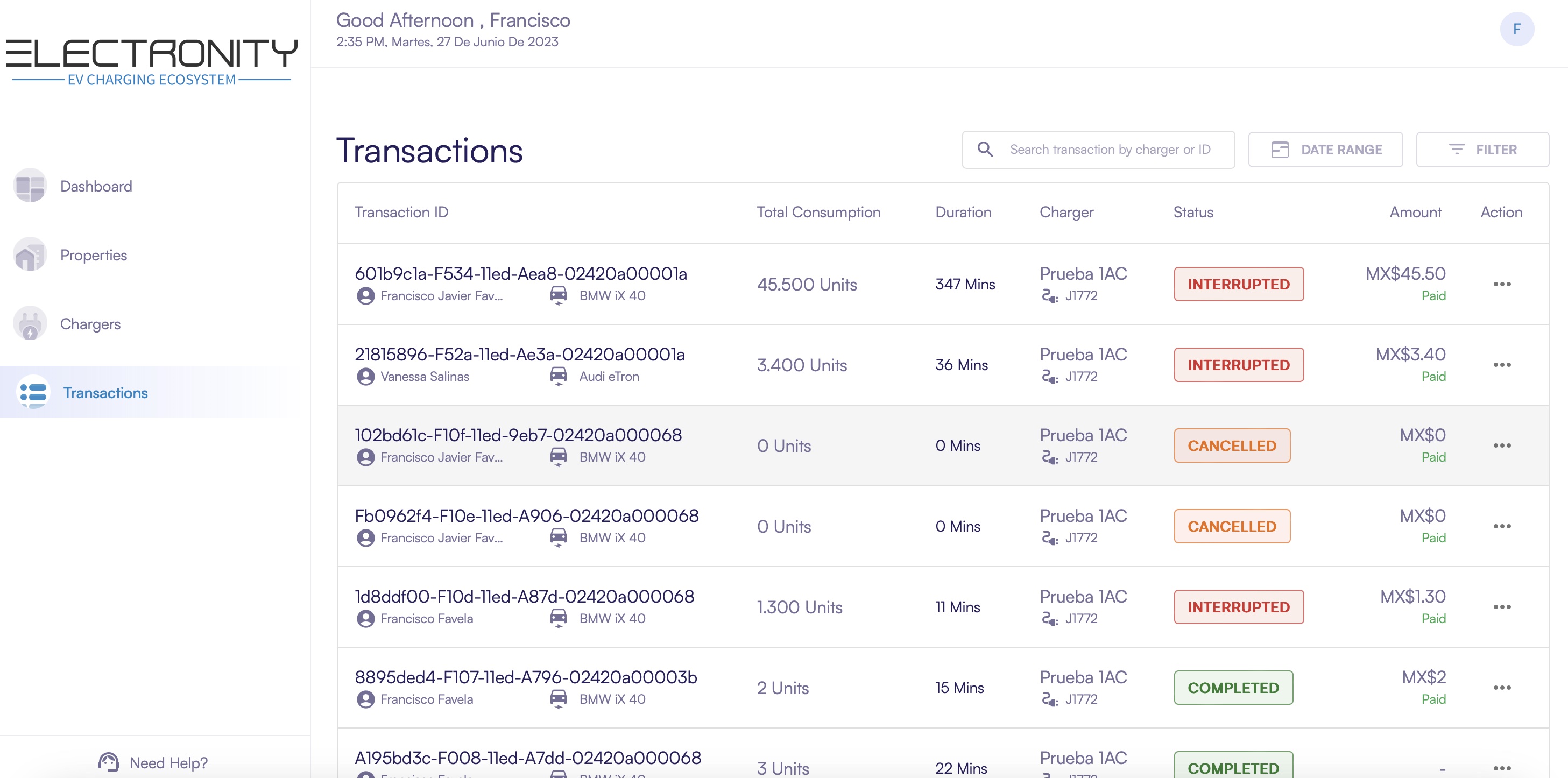Open actions for 8895ded4 completed transaction

tap(1502, 687)
